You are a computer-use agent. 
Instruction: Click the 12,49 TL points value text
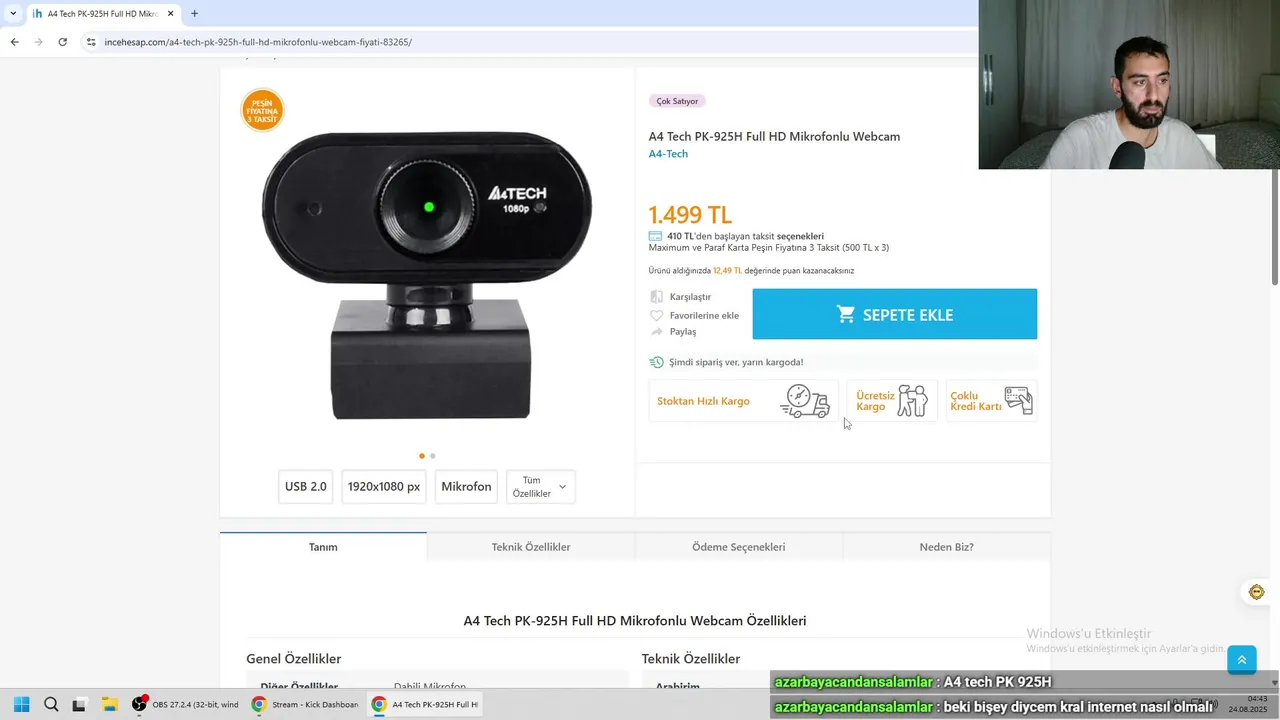point(727,271)
